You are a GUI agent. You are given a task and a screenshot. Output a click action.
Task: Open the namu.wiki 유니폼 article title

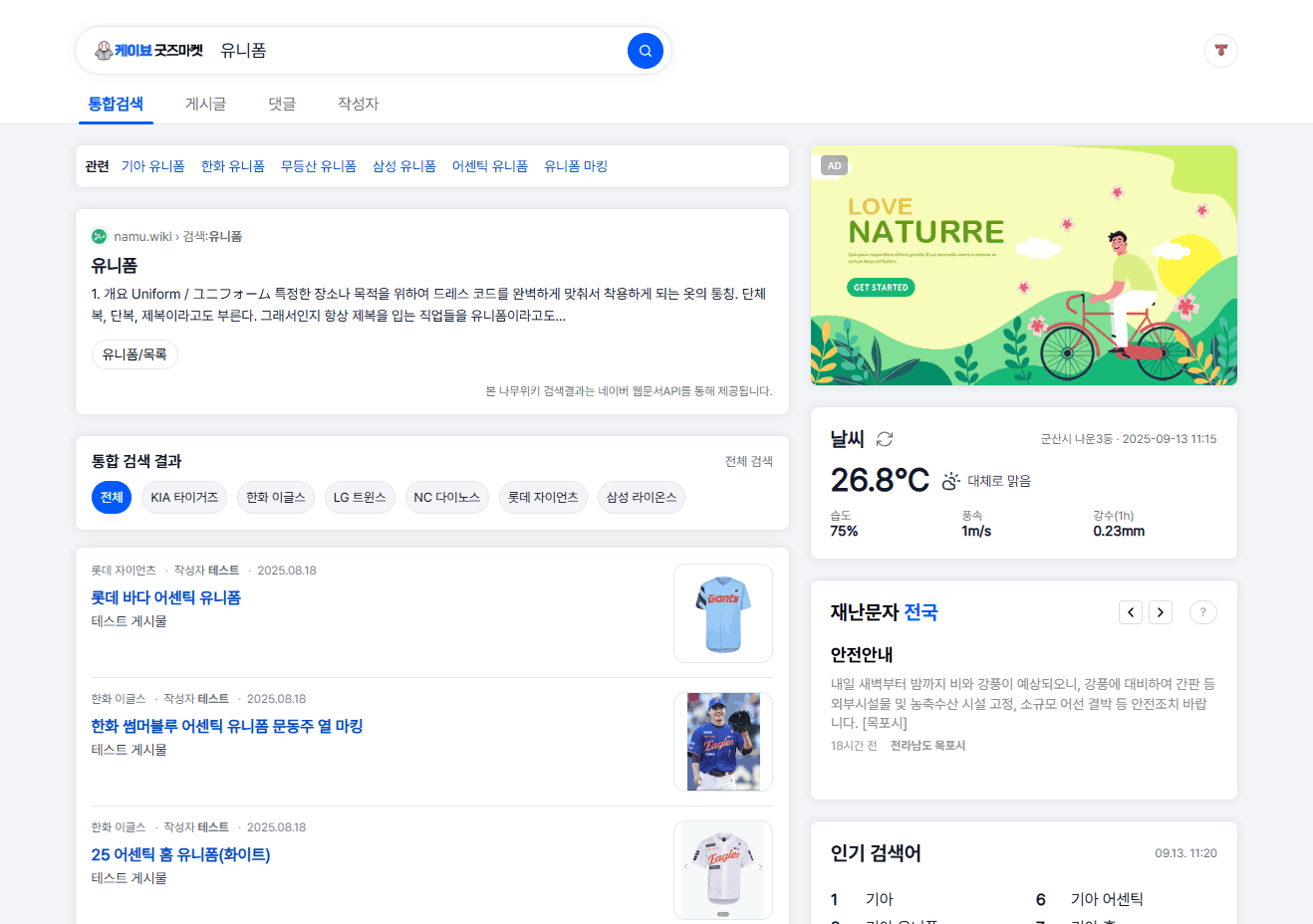point(115,266)
